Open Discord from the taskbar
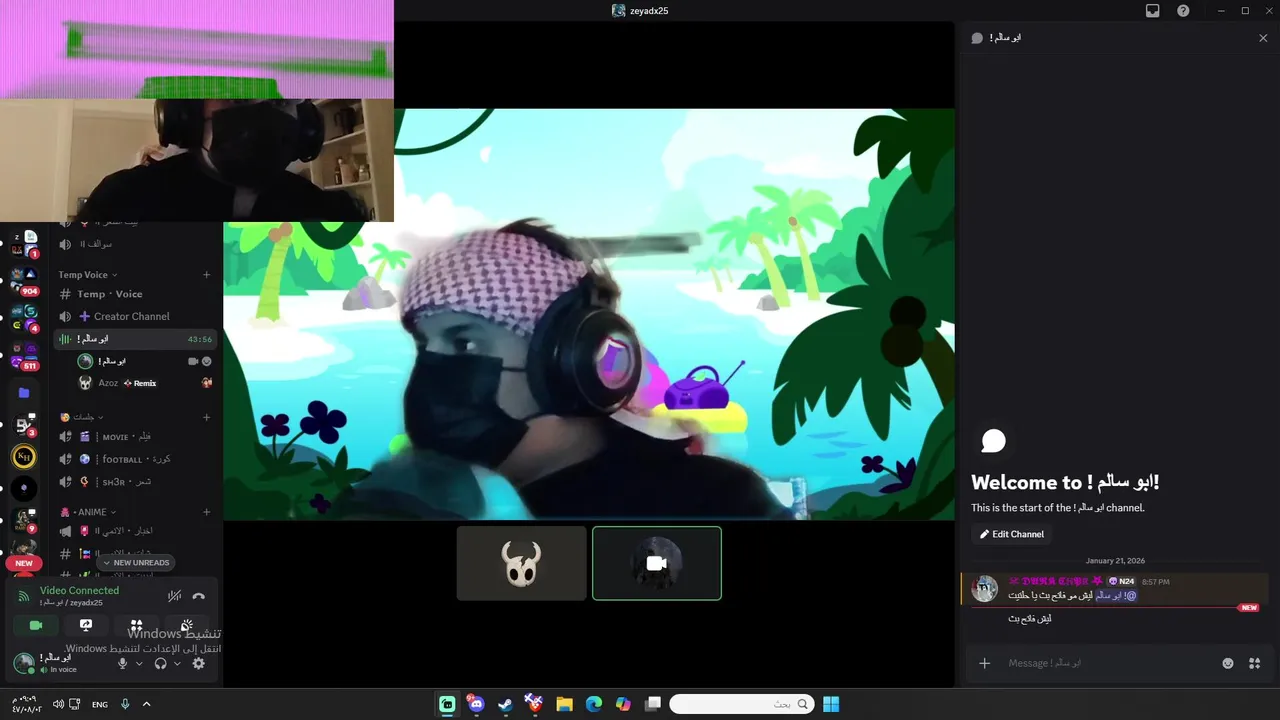Viewport: 1280px width, 720px height. tap(476, 704)
